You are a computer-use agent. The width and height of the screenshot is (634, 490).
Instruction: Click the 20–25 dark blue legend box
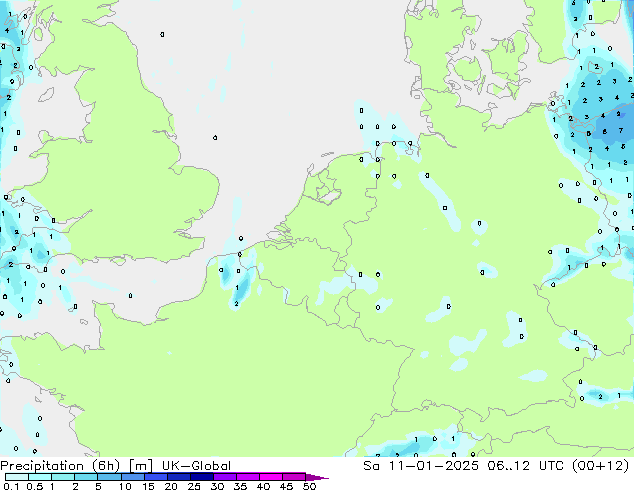(x=178, y=477)
